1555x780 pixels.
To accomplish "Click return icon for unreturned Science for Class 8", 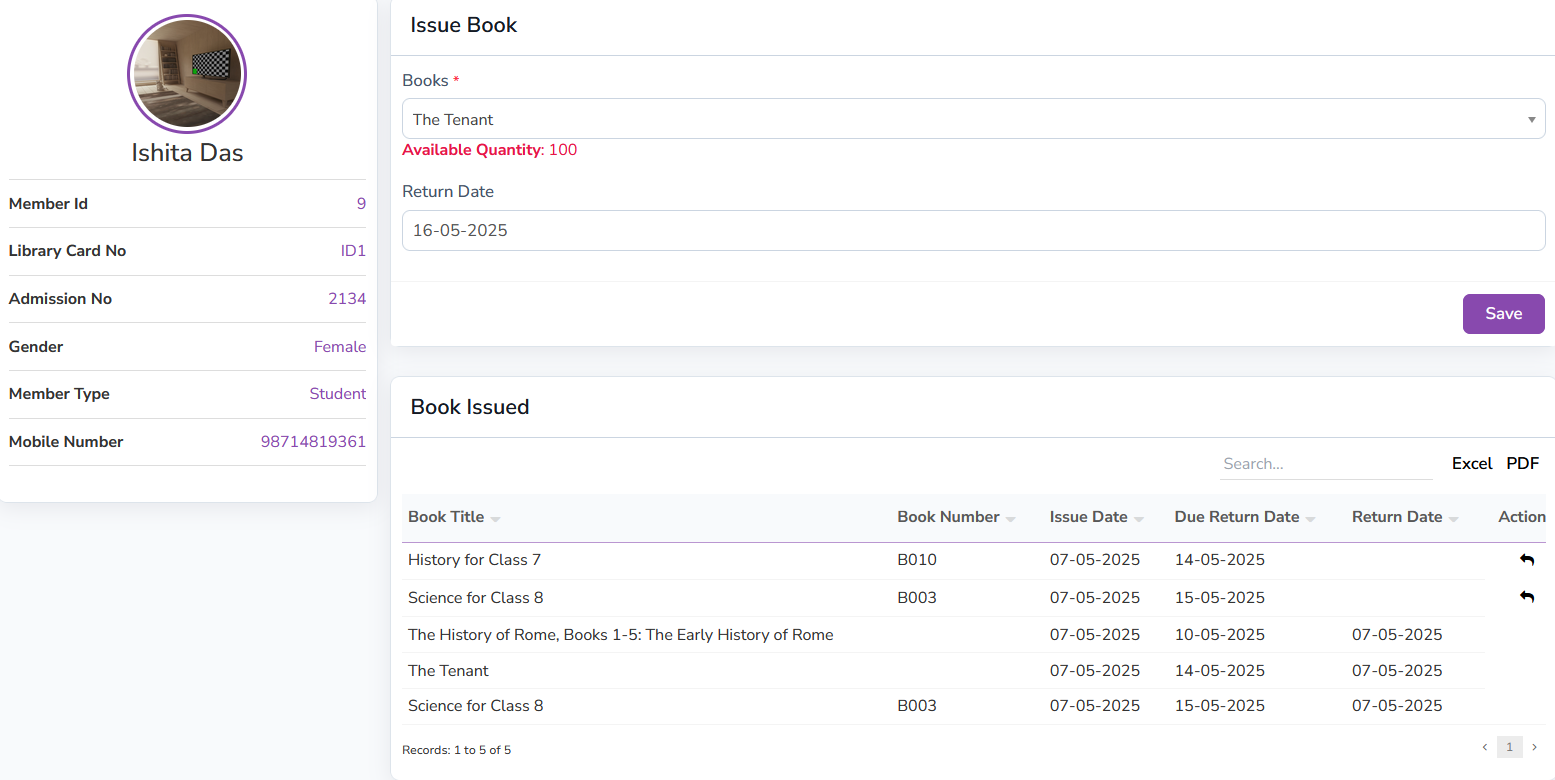I will (1526, 597).
